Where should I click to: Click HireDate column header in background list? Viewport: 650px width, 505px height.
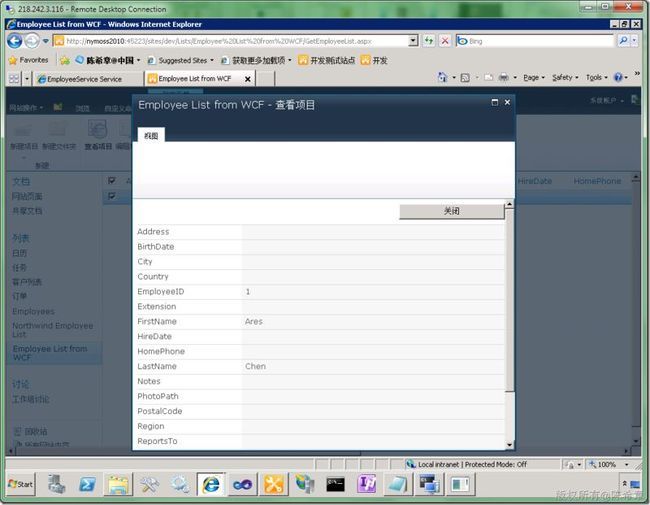coord(535,181)
